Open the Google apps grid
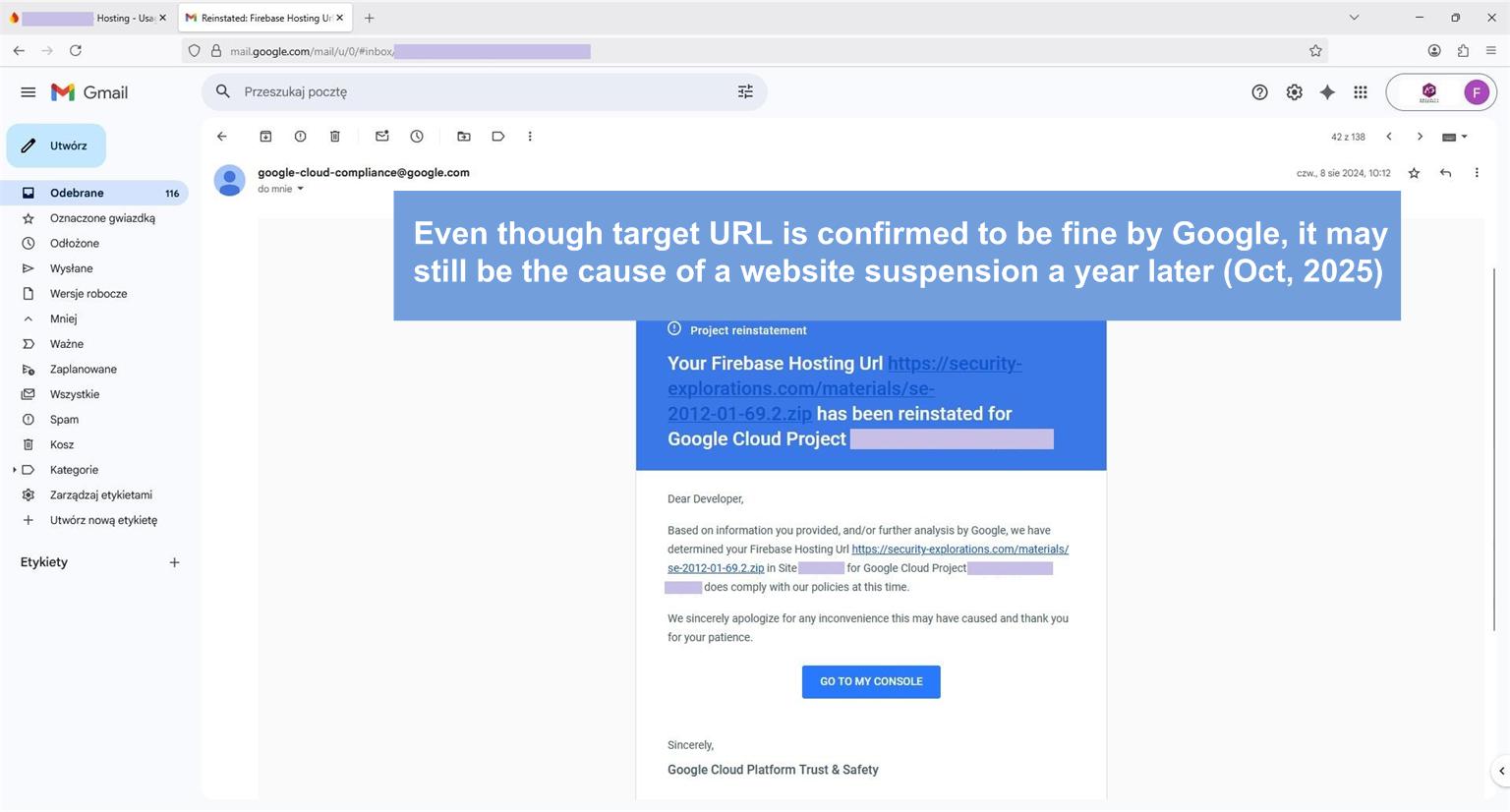The width and height of the screenshot is (1510, 812). (x=1361, y=92)
